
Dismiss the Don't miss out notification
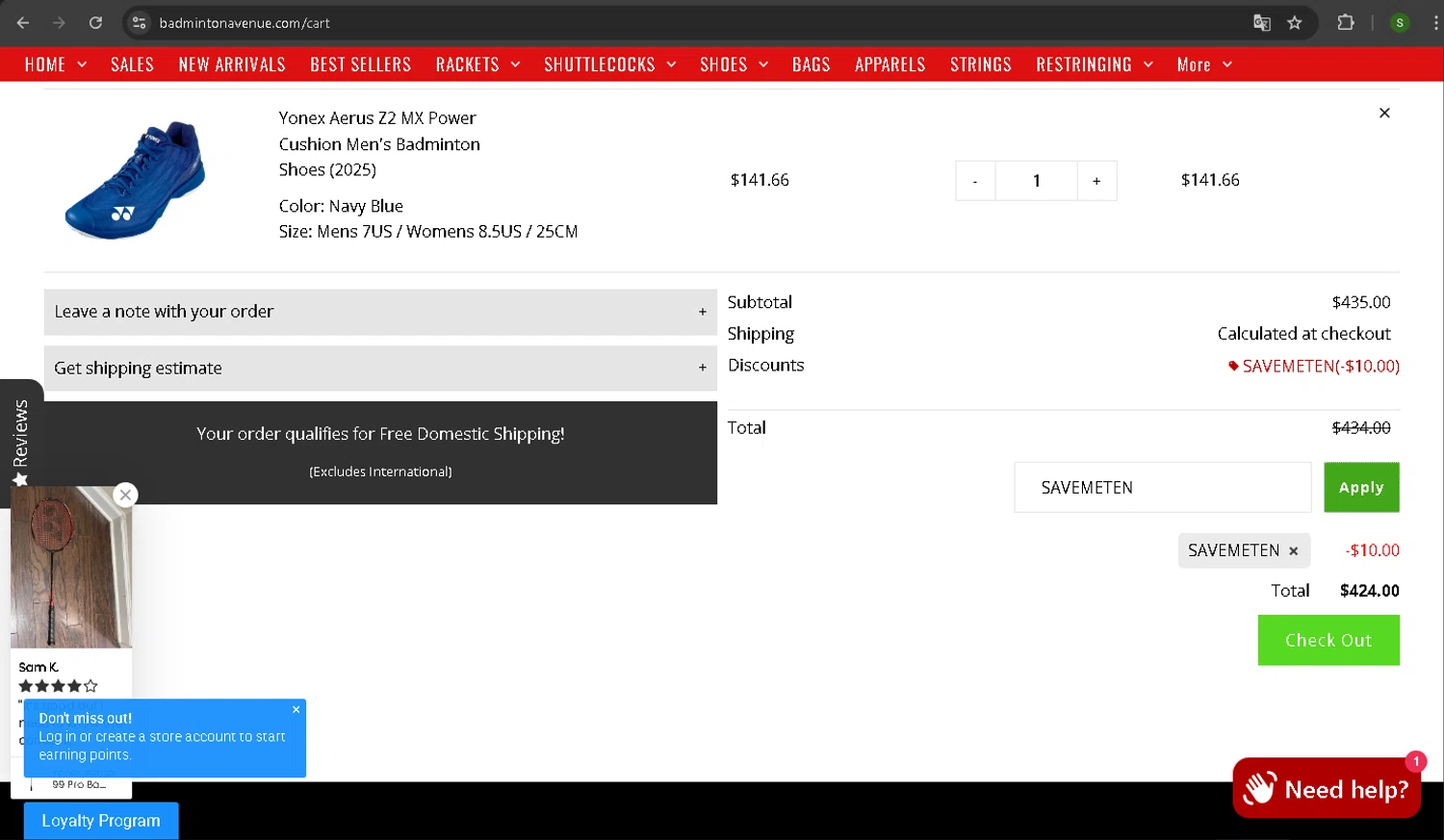(x=296, y=709)
